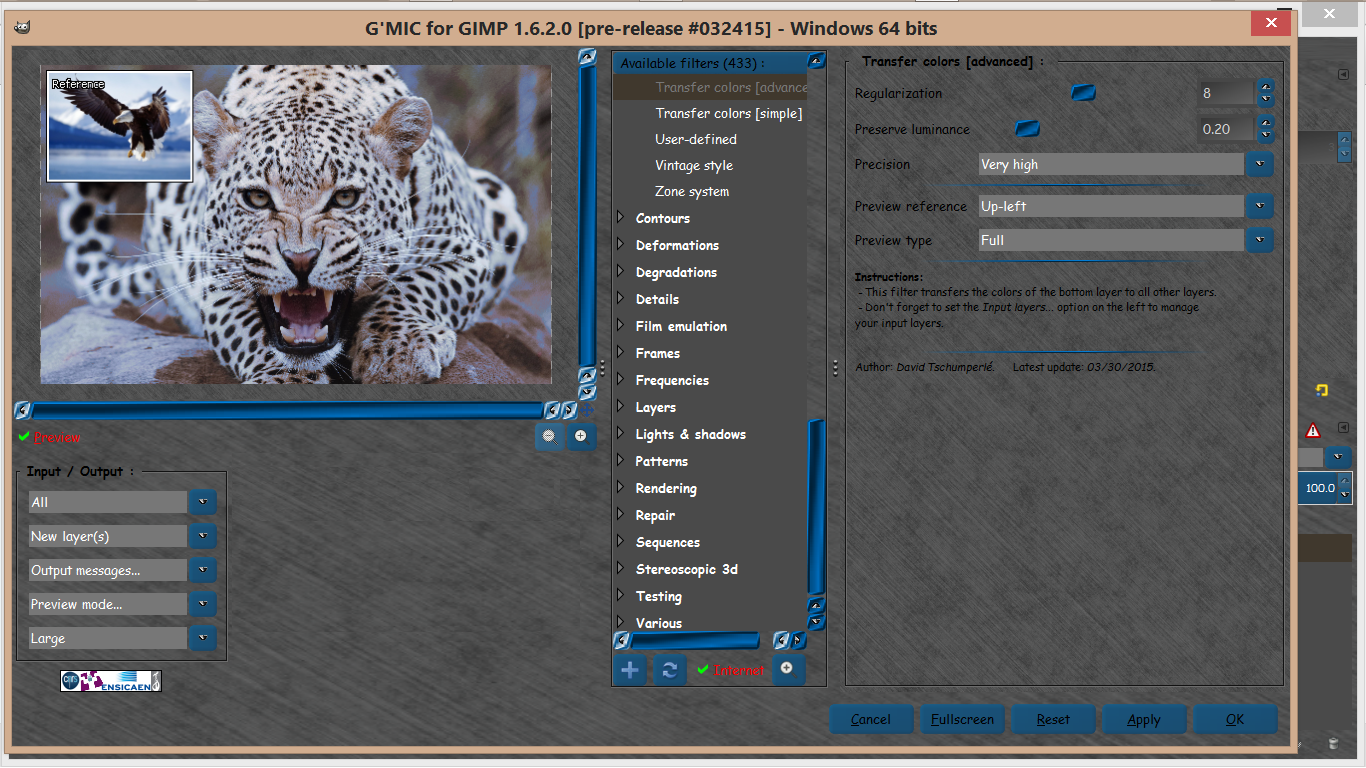Expand the Deformations filter category
This screenshot has height=768, width=1366.
[621, 245]
